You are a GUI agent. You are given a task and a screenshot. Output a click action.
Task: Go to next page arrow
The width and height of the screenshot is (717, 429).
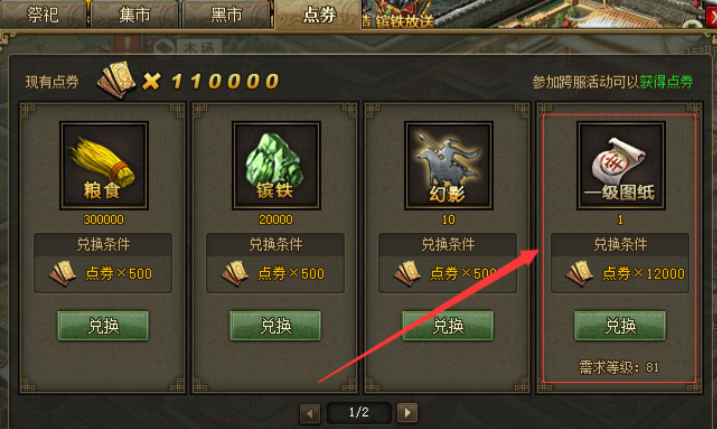pyautogui.click(x=407, y=413)
